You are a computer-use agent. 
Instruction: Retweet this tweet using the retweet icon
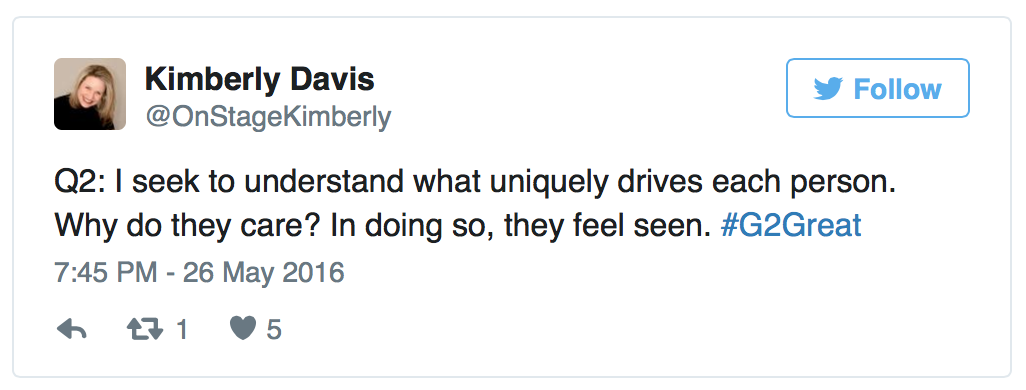pos(145,329)
